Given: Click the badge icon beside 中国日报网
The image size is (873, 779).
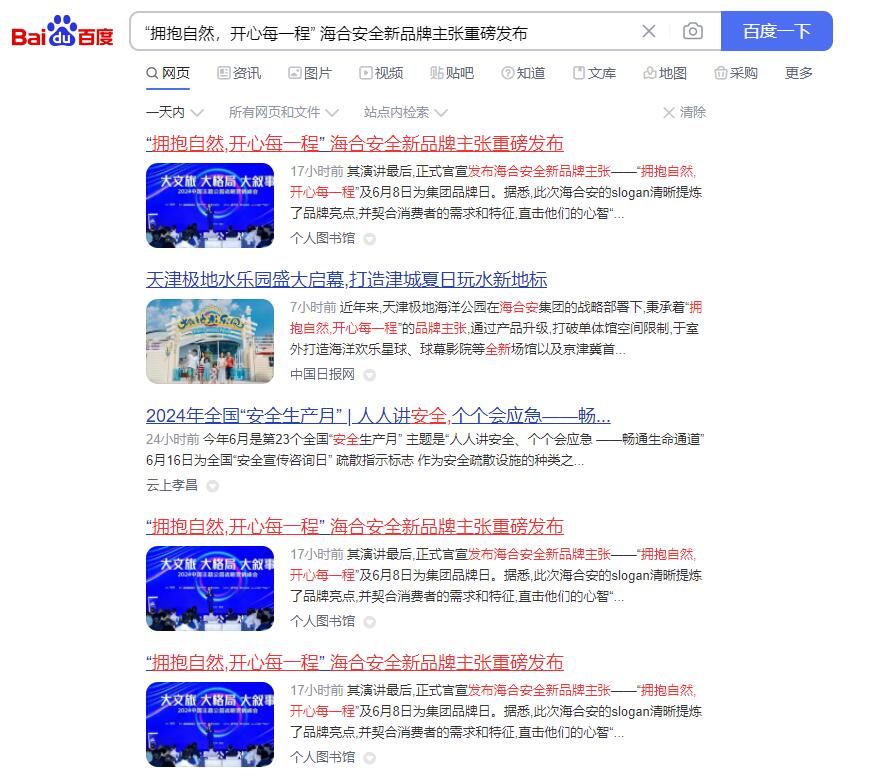Looking at the screenshot, I should [370, 375].
